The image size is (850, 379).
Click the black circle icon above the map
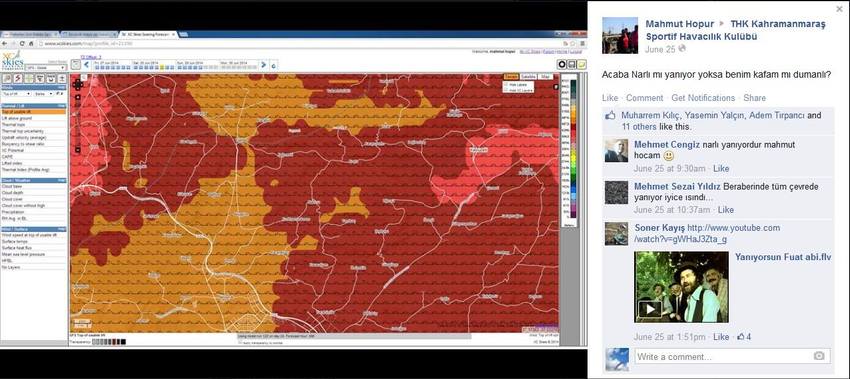(562, 65)
